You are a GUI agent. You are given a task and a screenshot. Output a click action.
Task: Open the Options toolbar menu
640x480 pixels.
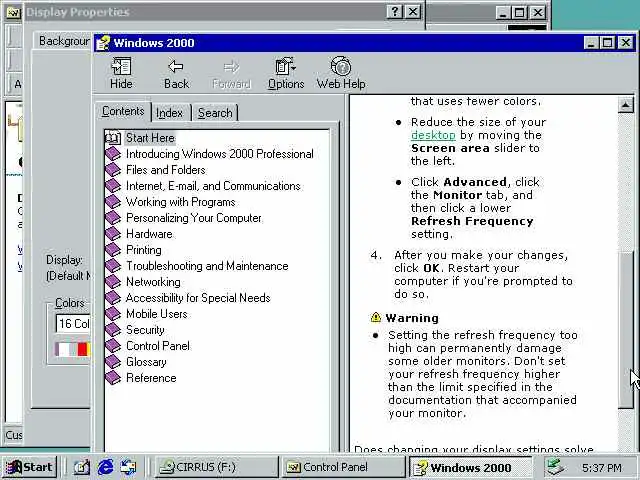coord(286,73)
